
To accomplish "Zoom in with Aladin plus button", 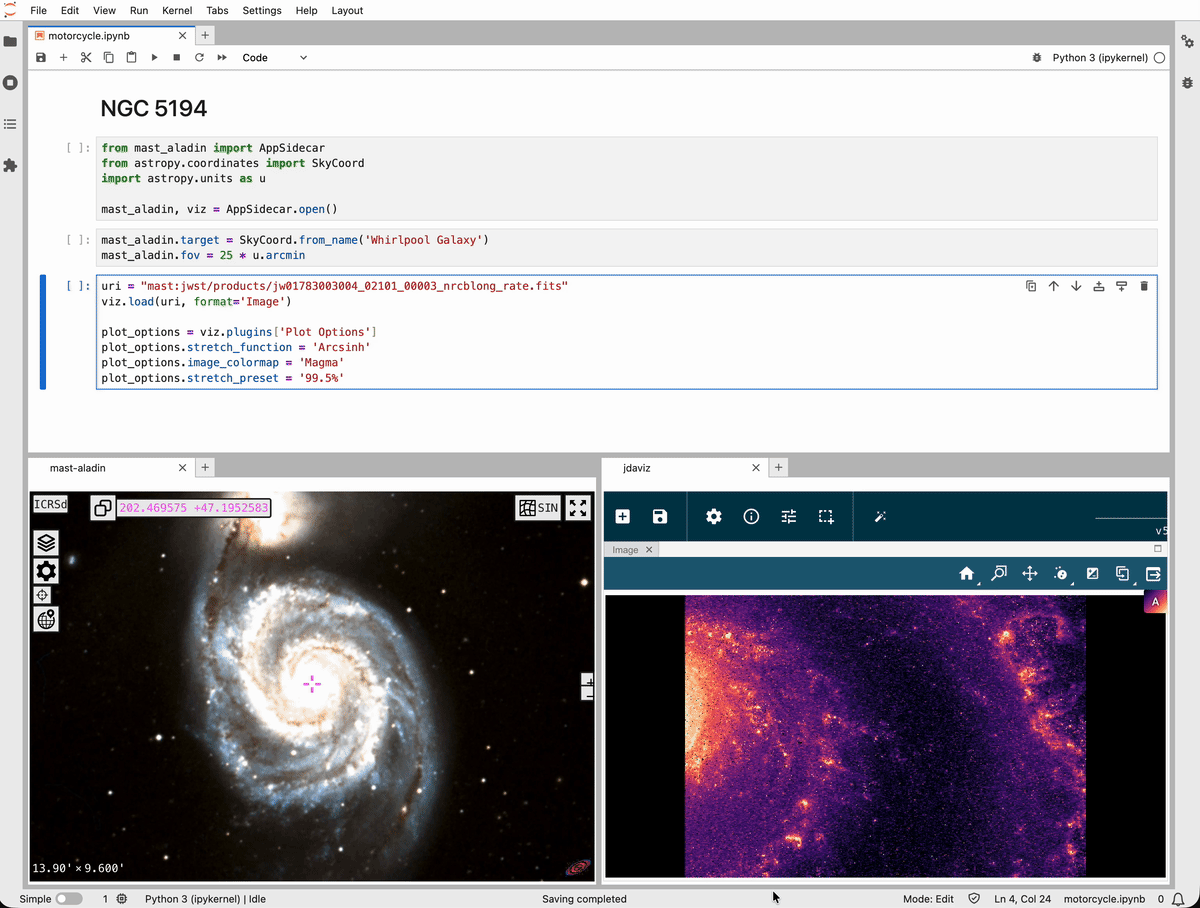I will click(x=588, y=680).
